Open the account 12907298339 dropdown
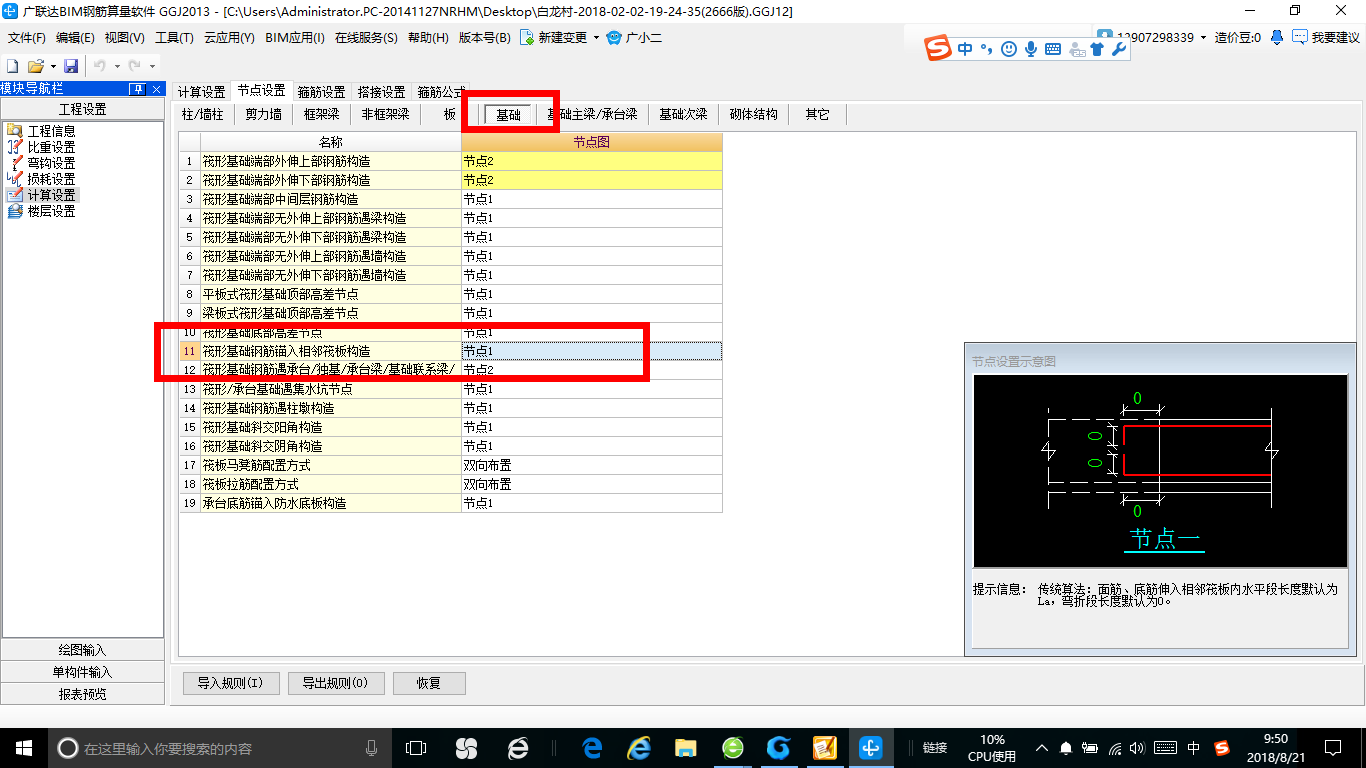Viewport: 1366px width, 768px height. pyautogui.click(x=1203, y=38)
